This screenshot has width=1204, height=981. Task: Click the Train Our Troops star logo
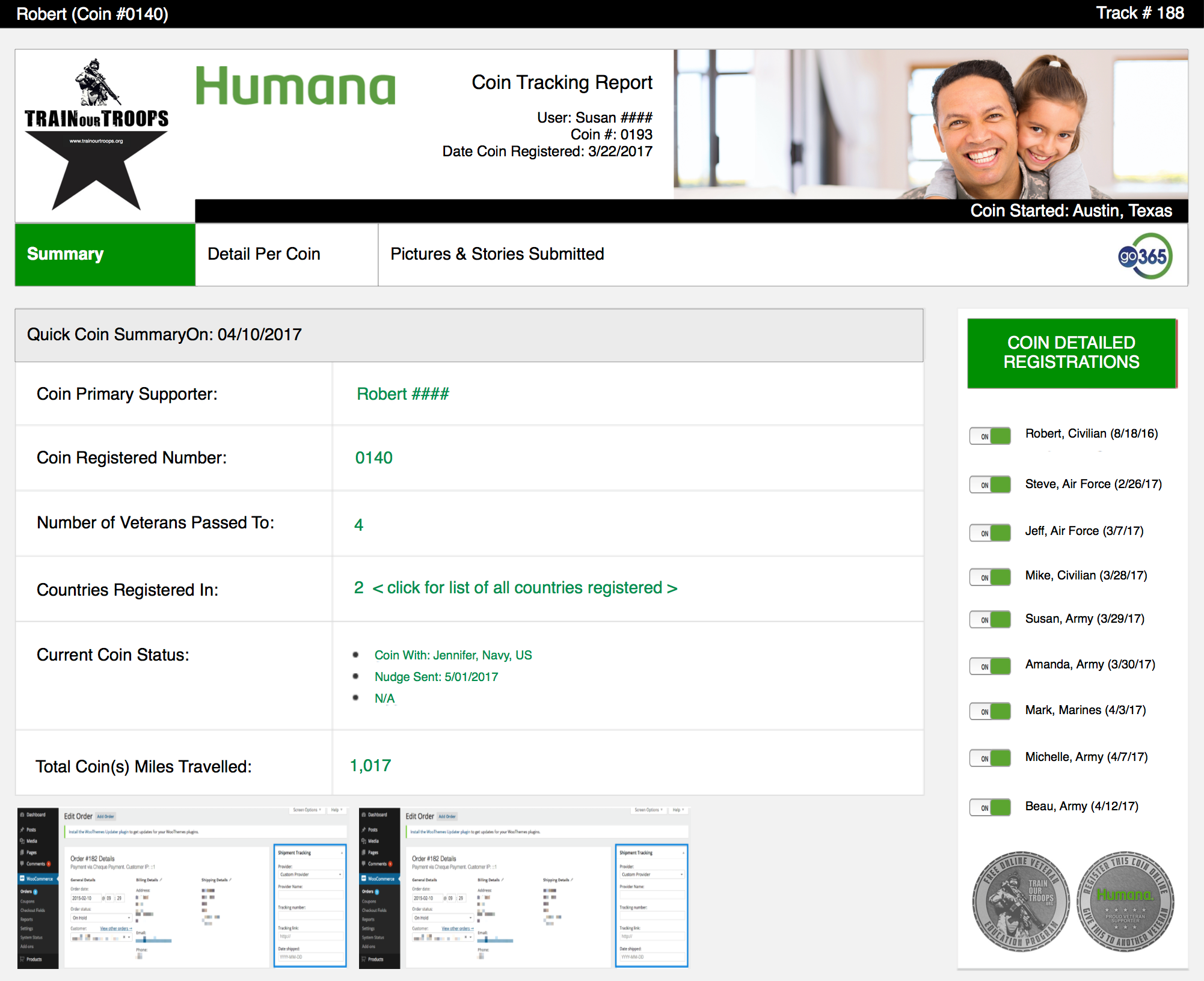(x=96, y=135)
